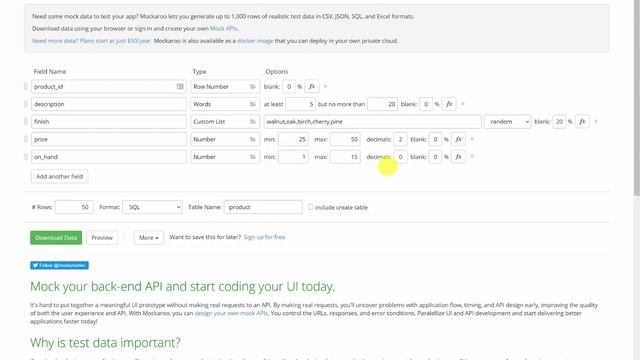The height and width of the screenshot is (360, 640).
Task: Click the product_id blank percentage input
Action: pos(289,87)
